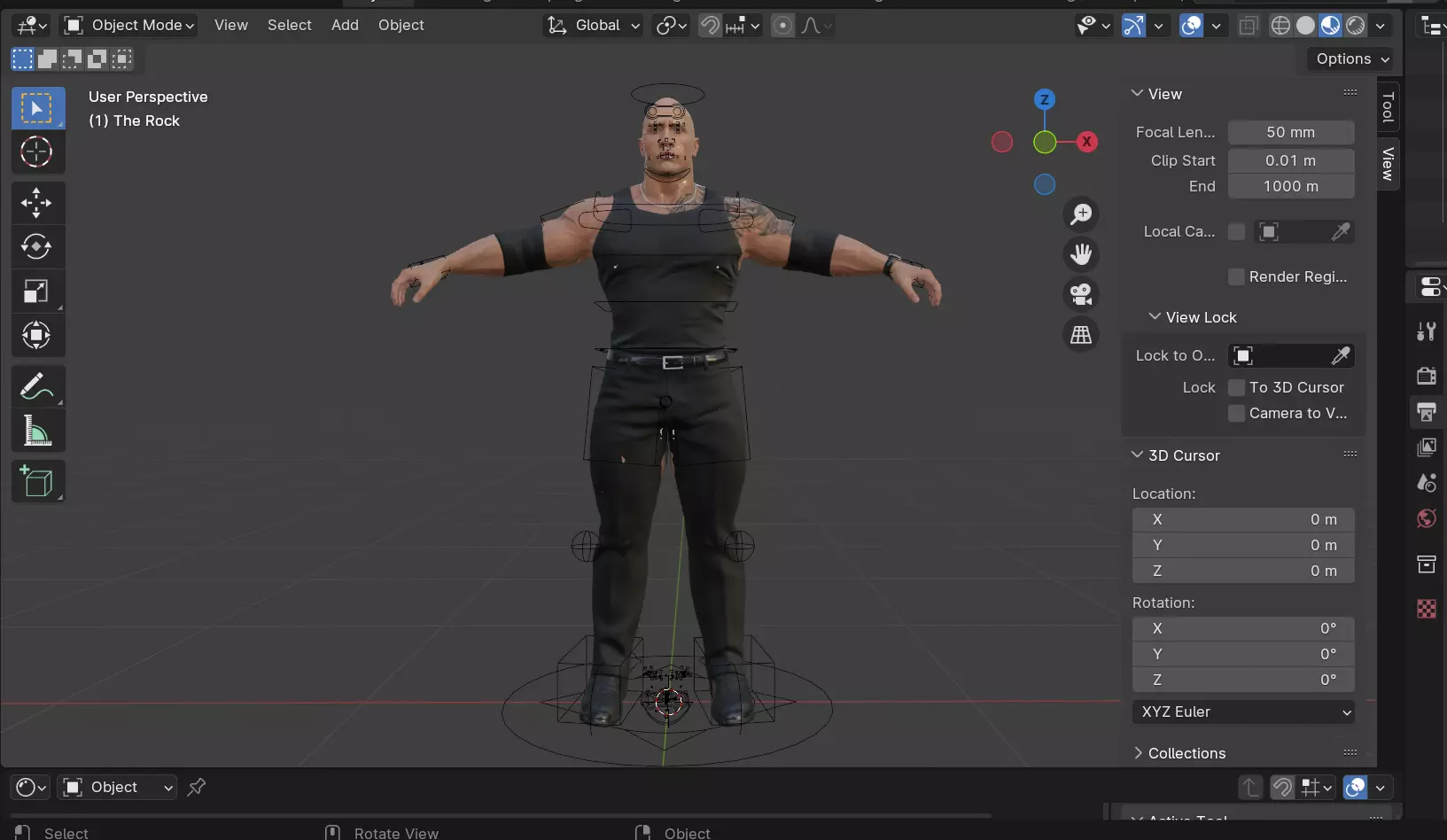The height and width of the screenshot is (840, 1447).
Task: Open the bottom Object context dropdown
Action: (x=117, y=787)
